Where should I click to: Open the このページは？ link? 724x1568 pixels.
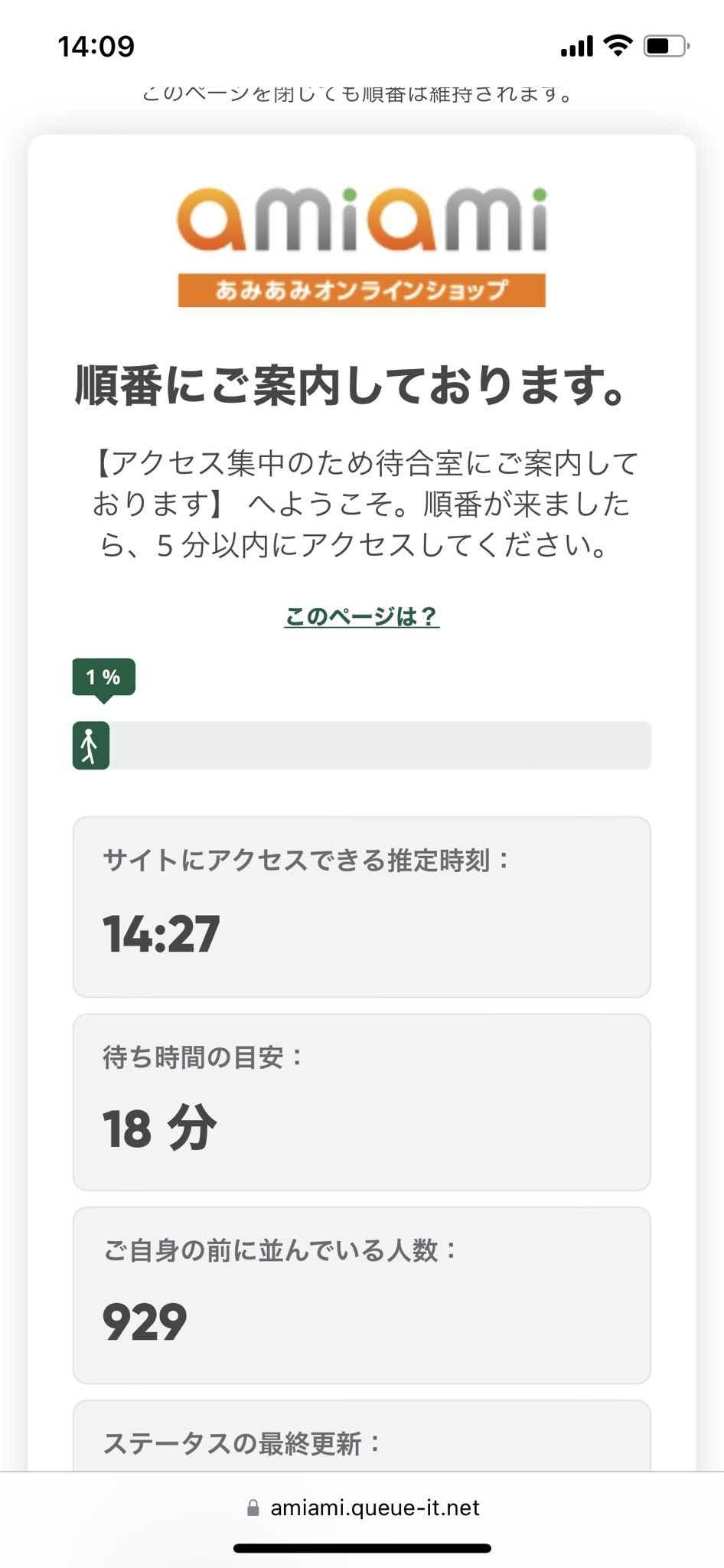click(362, 616)
